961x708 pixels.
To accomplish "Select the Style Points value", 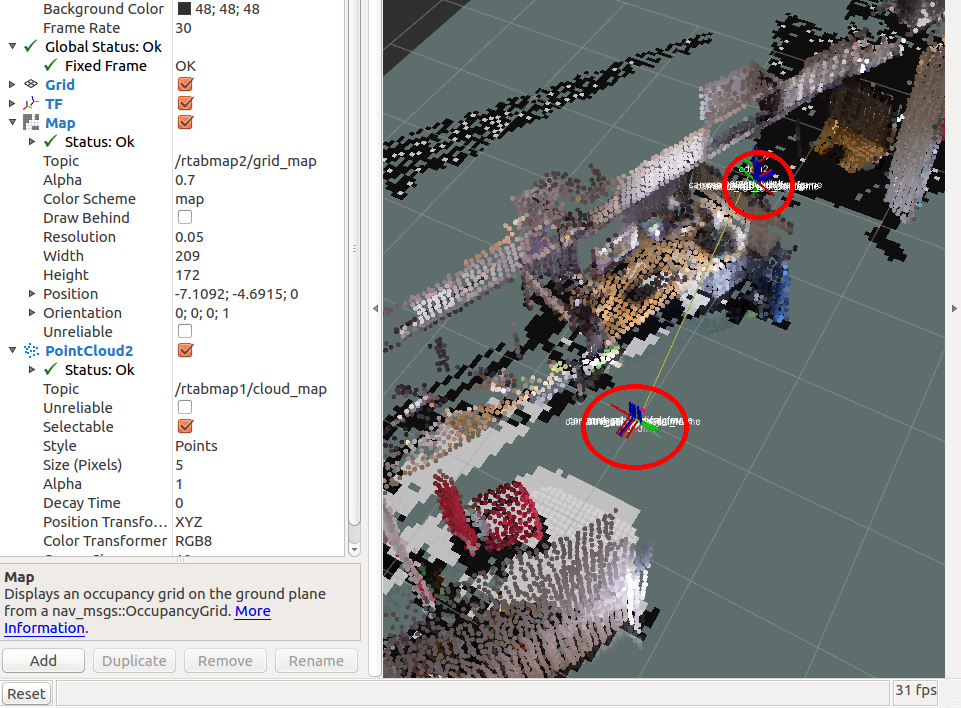I will (196, 446).
